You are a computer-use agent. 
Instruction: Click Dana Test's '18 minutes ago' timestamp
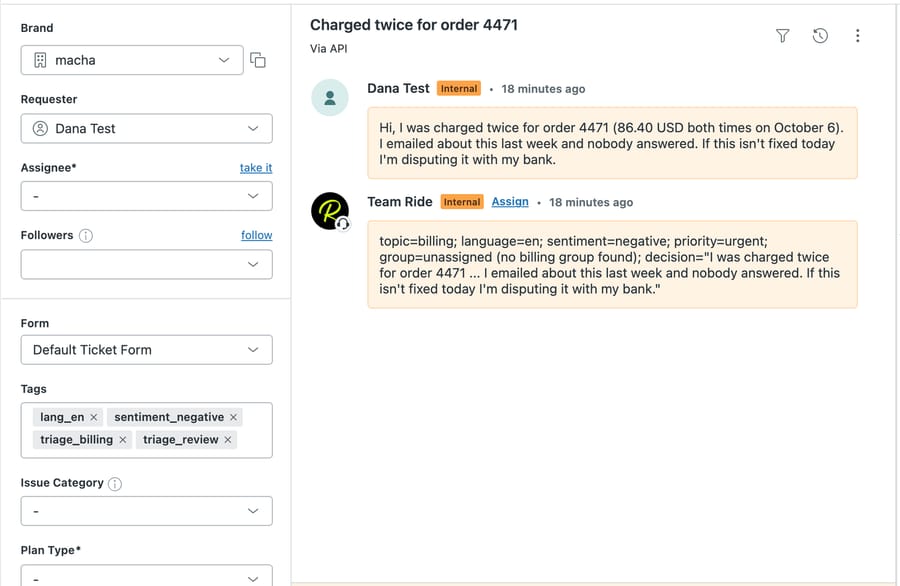(543, 89)
